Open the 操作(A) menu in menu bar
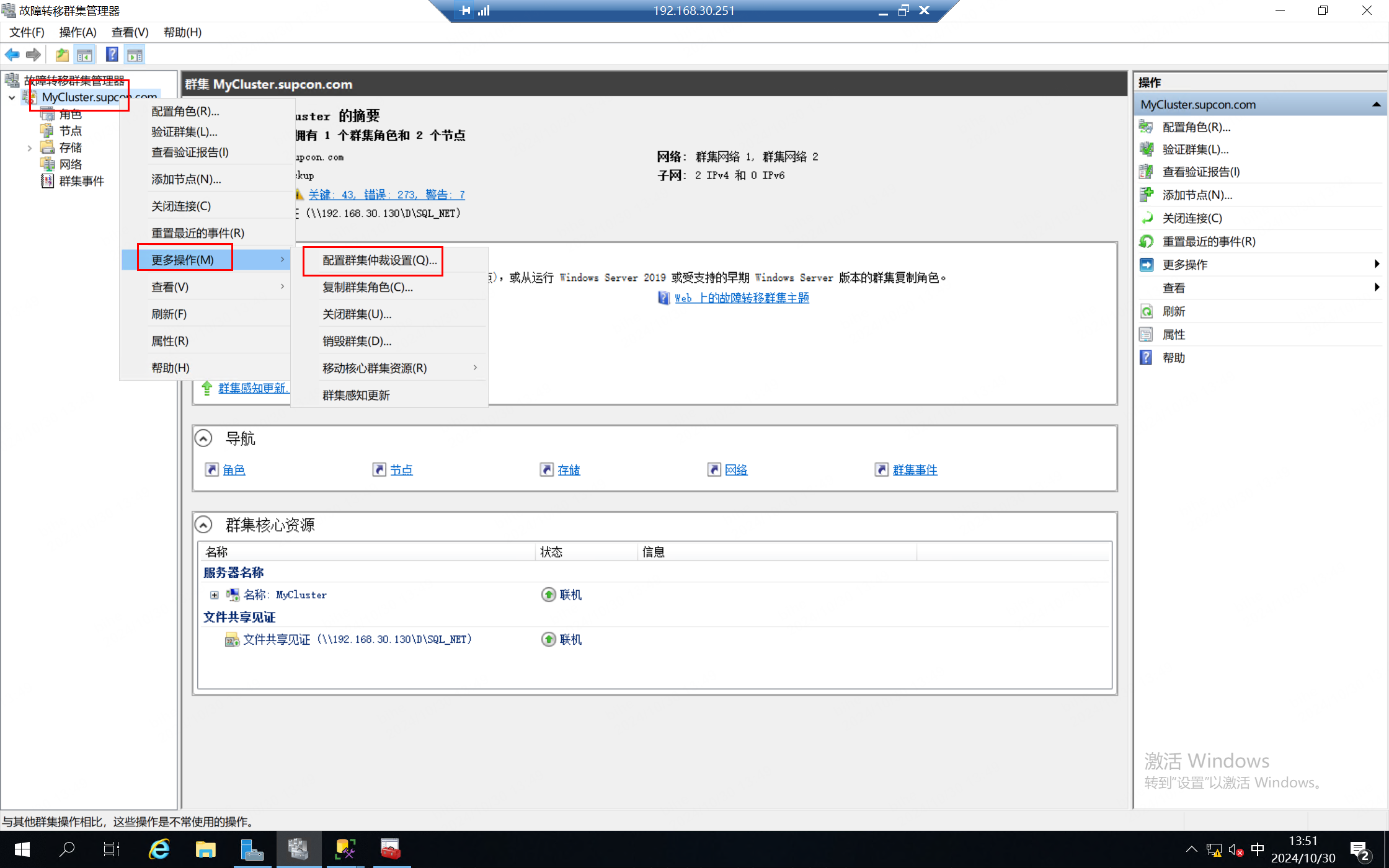This screenshot has height=868, width=1389. click(78, 32)
